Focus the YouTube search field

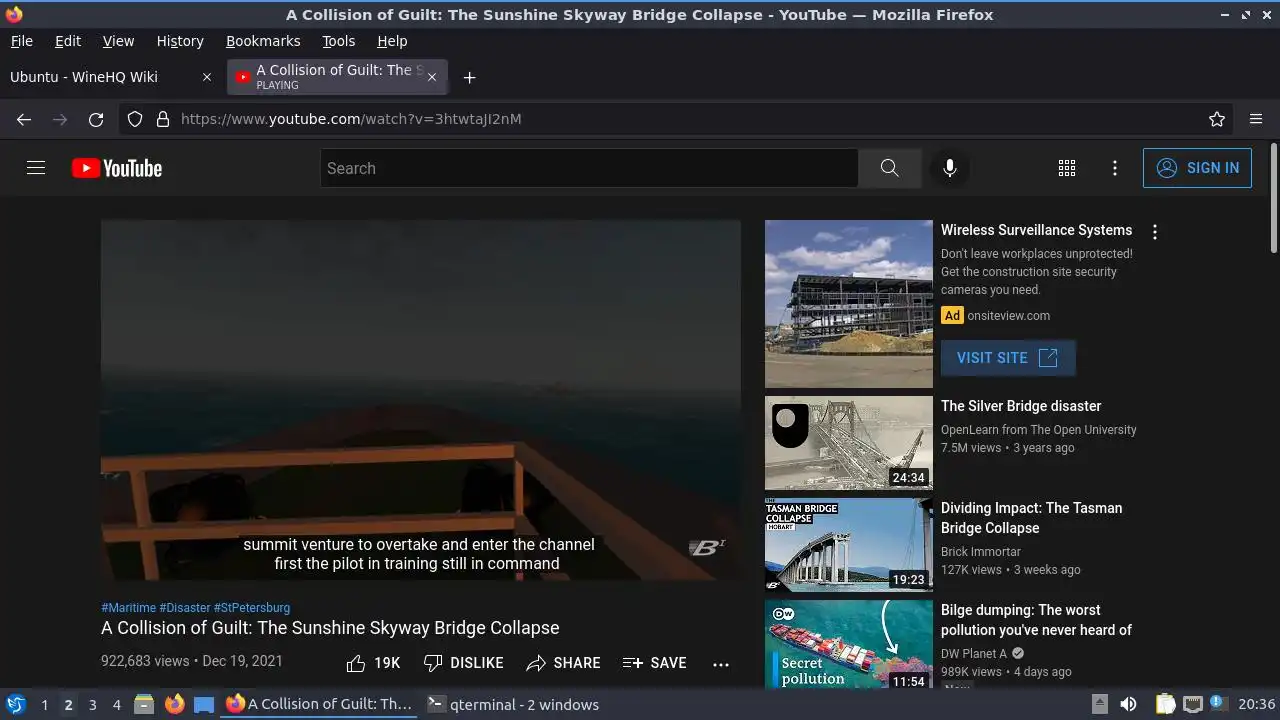coord(589,168)
